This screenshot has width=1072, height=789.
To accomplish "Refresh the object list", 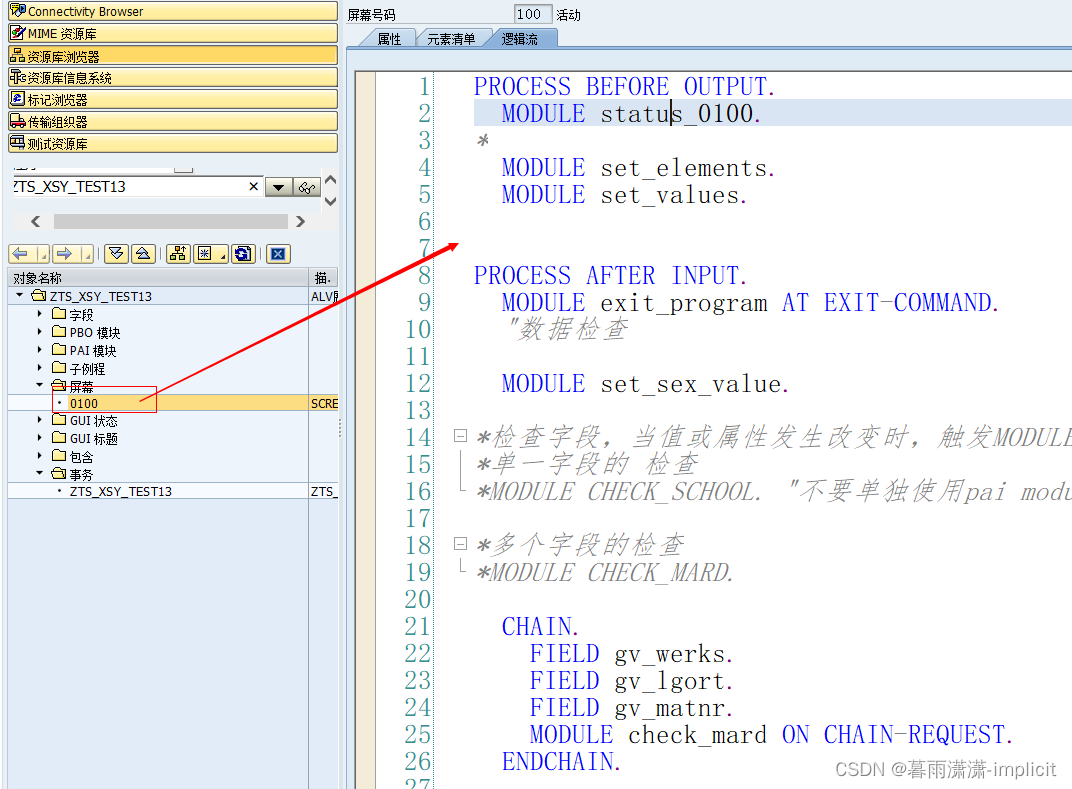I will coord(243,254).
